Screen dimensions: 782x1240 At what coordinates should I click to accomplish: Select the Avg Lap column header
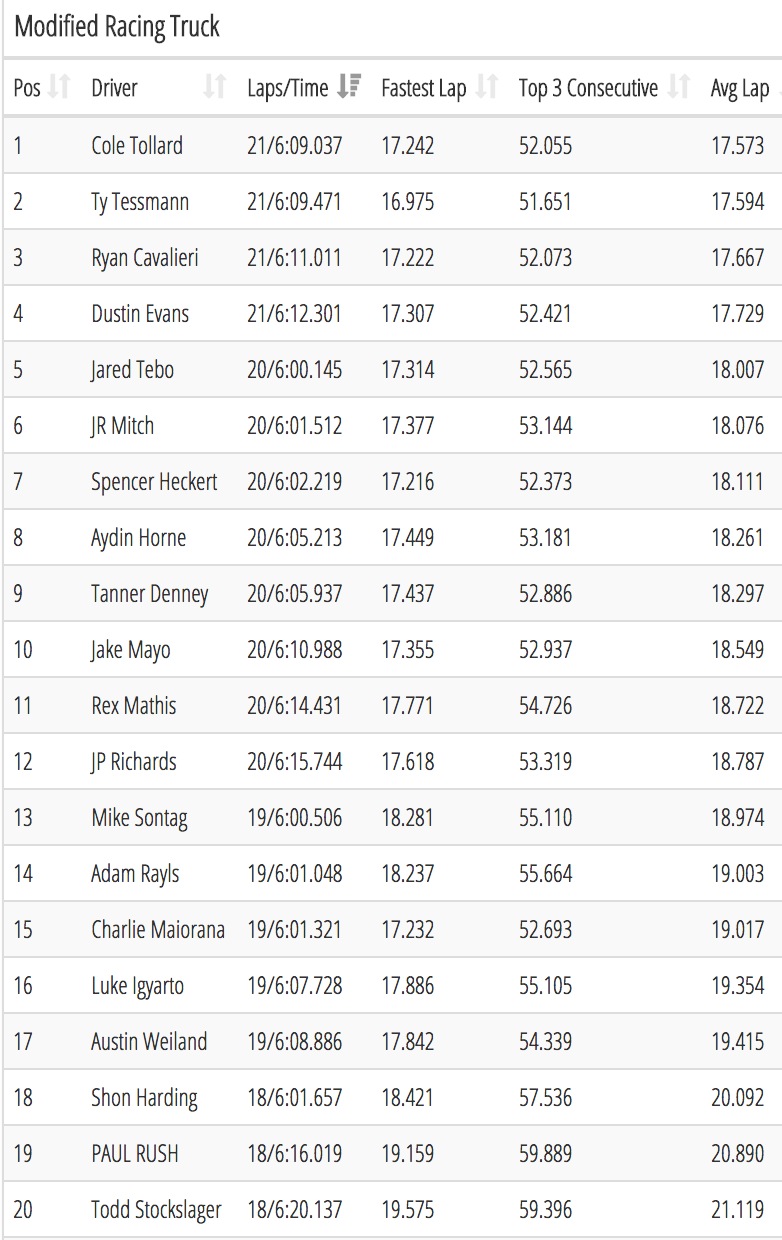pyautogui.click(x=740, y=88)
